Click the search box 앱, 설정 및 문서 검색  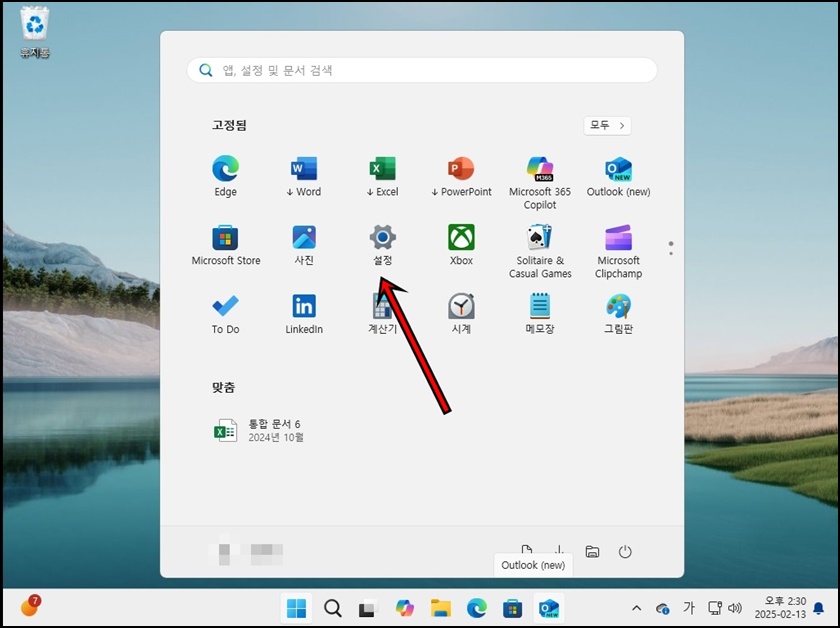tap(422, 70)
